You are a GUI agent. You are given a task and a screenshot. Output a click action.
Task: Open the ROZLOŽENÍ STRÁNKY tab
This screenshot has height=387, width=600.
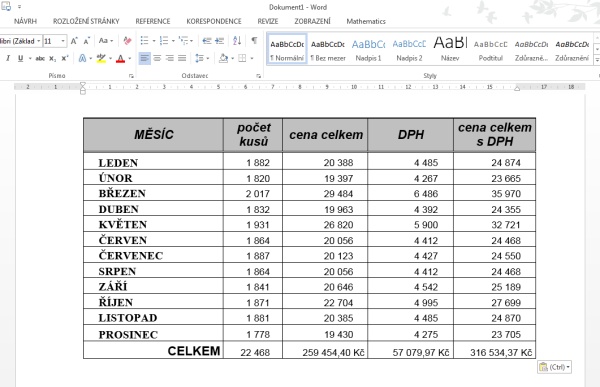pyautogui.click(x=86, y=21)
